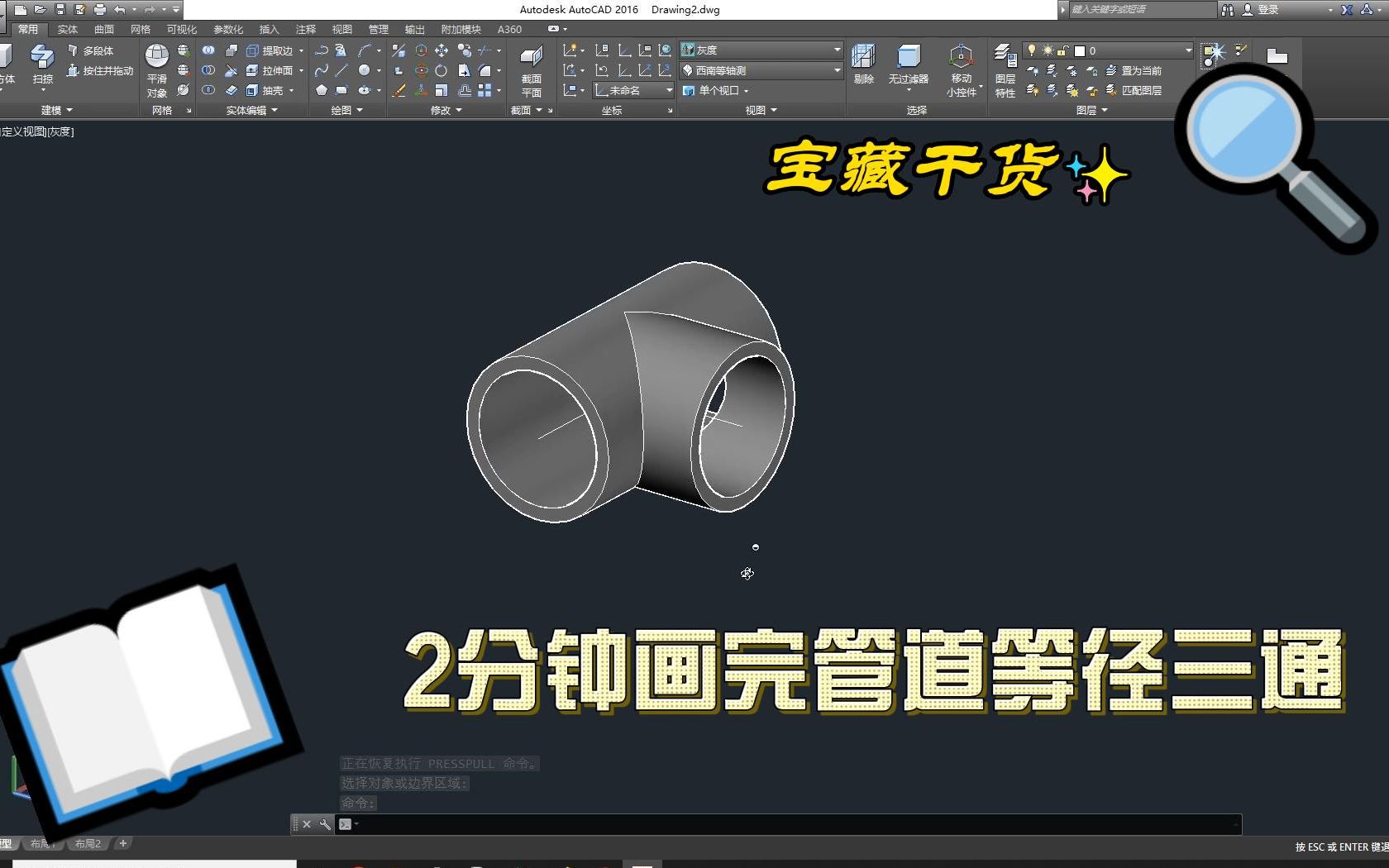This screenshot has height=868, width=1389.
Task: Select the 抽壳 Shell tool
Action: click(268, 91)
